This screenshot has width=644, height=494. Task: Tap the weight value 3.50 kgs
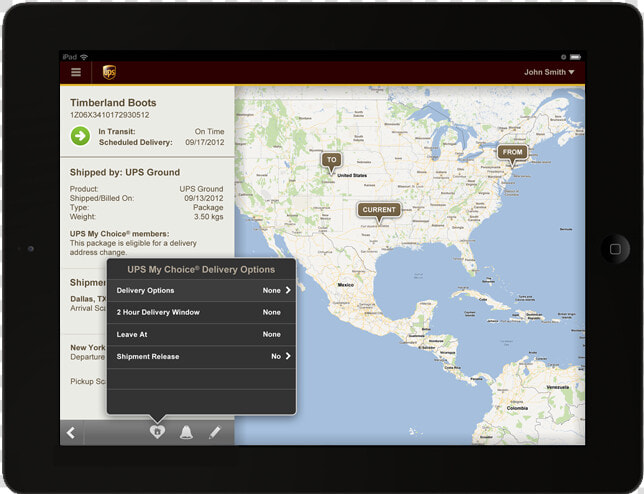point(209,217)
